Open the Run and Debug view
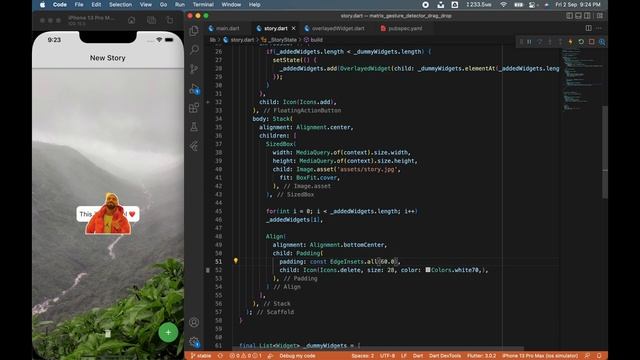 pos(194,89)
